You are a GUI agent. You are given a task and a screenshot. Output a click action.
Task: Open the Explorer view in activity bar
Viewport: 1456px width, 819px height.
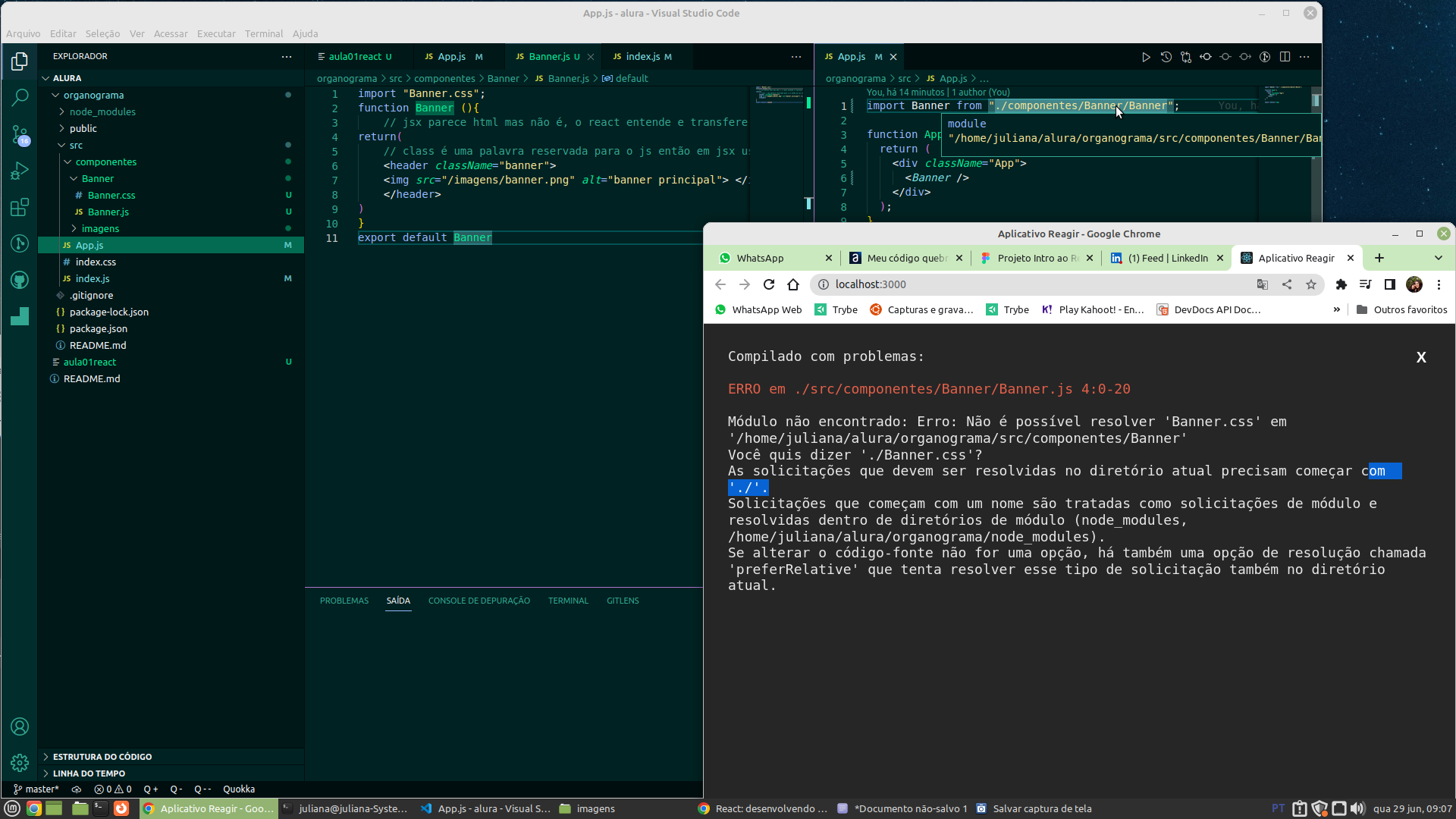(x=20, y=61)
